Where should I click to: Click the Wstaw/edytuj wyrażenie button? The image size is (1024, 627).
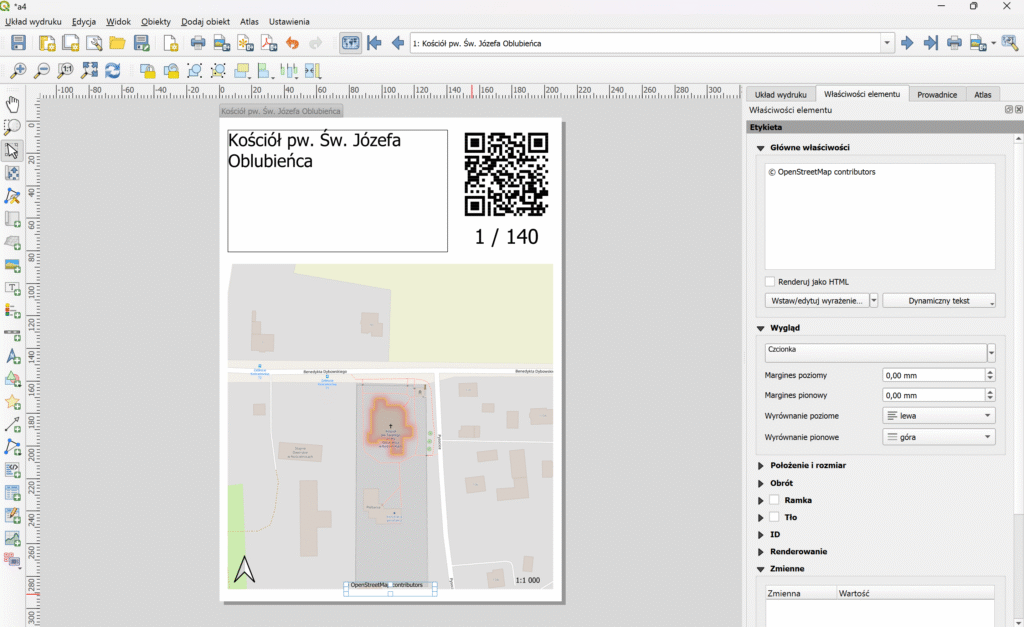816,300
